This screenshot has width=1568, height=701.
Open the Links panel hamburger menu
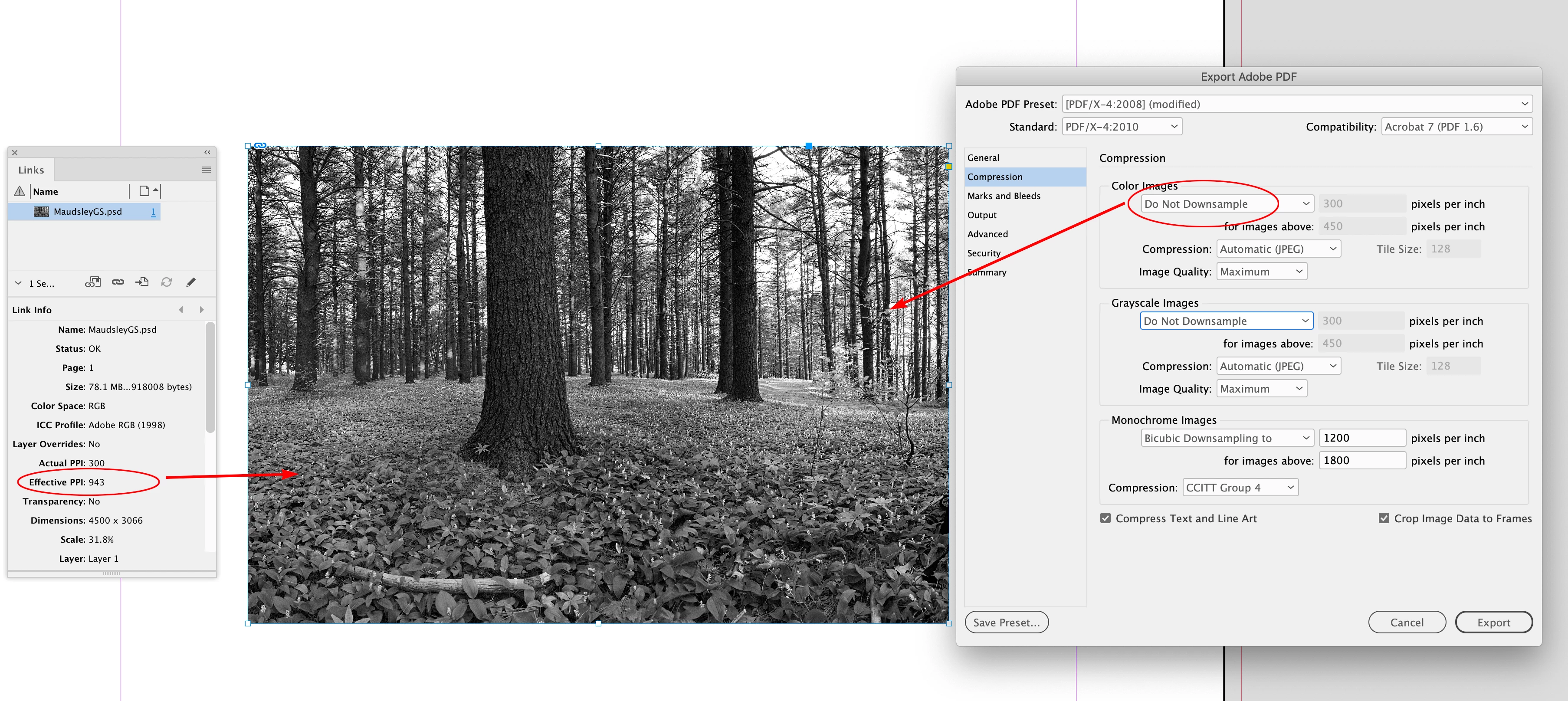click(207, 170)
